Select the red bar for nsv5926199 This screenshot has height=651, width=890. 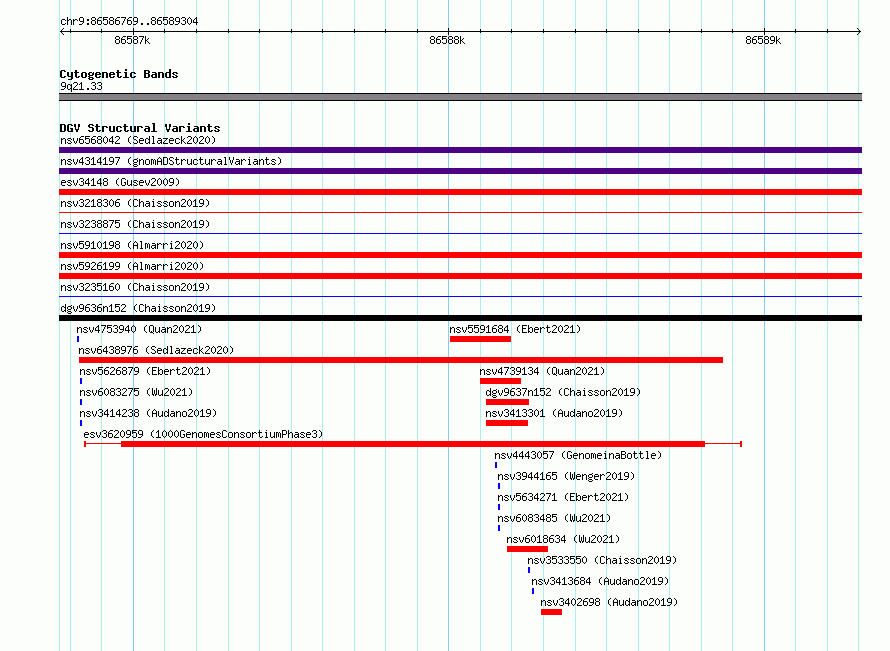(460, 276)
